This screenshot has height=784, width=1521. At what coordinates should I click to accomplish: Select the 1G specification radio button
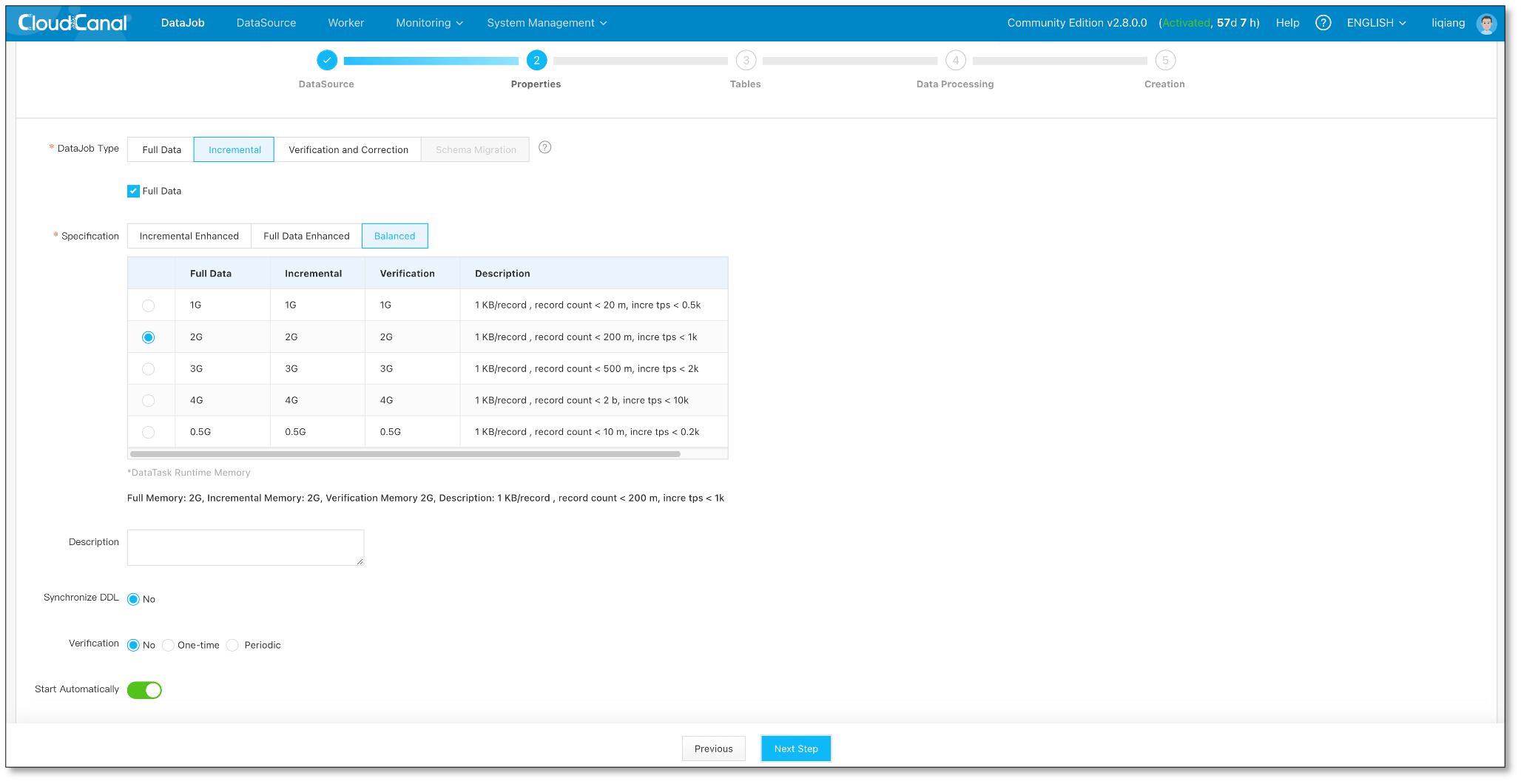pos(149,305)
